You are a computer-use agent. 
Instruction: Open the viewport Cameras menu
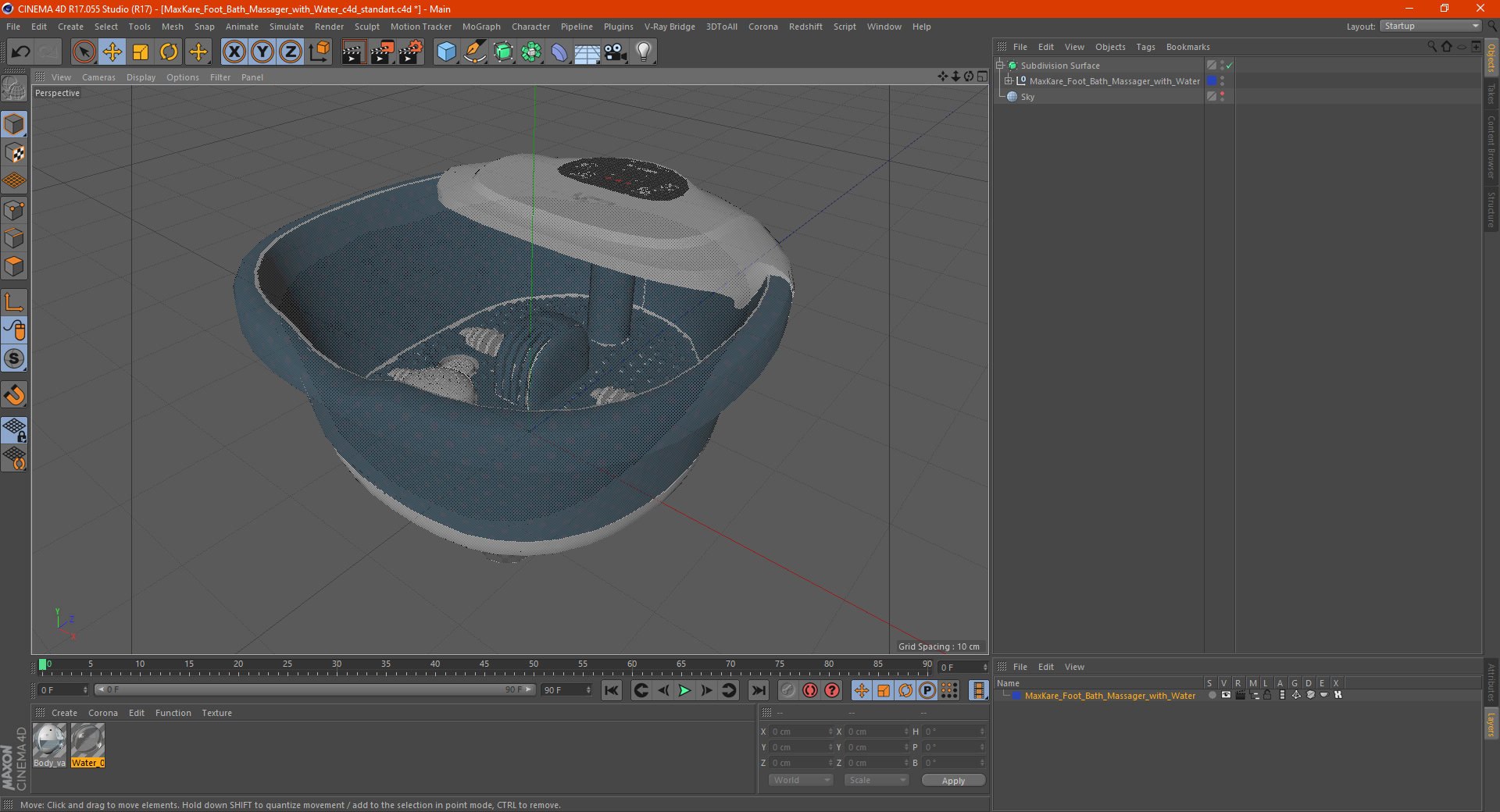point(98,77)
